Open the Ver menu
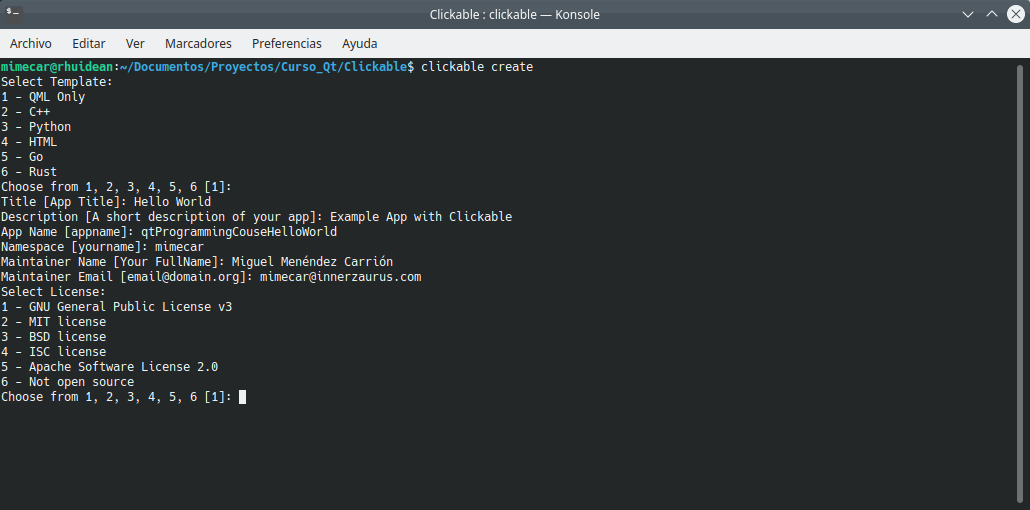Image resolution: width=1030 pixels, height=510 pixels. click(135, 44)
